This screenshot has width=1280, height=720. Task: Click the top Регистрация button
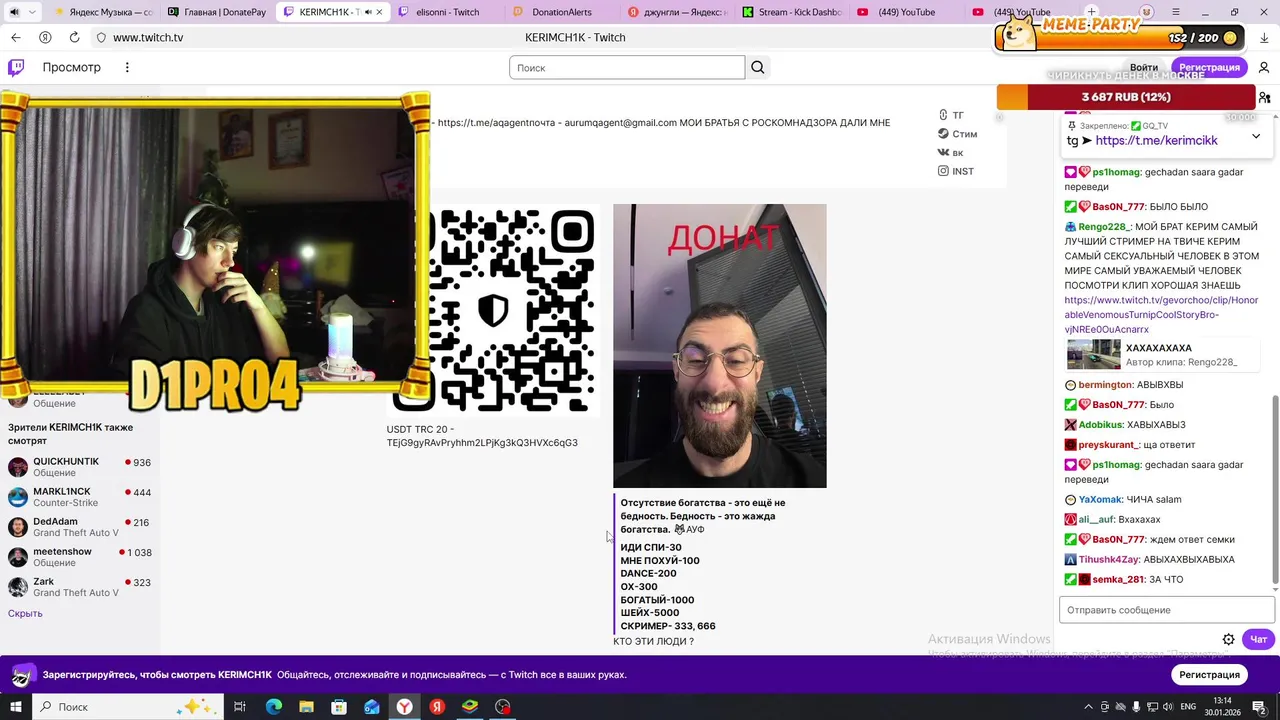pyautogui.click(x=1209, y=68)
